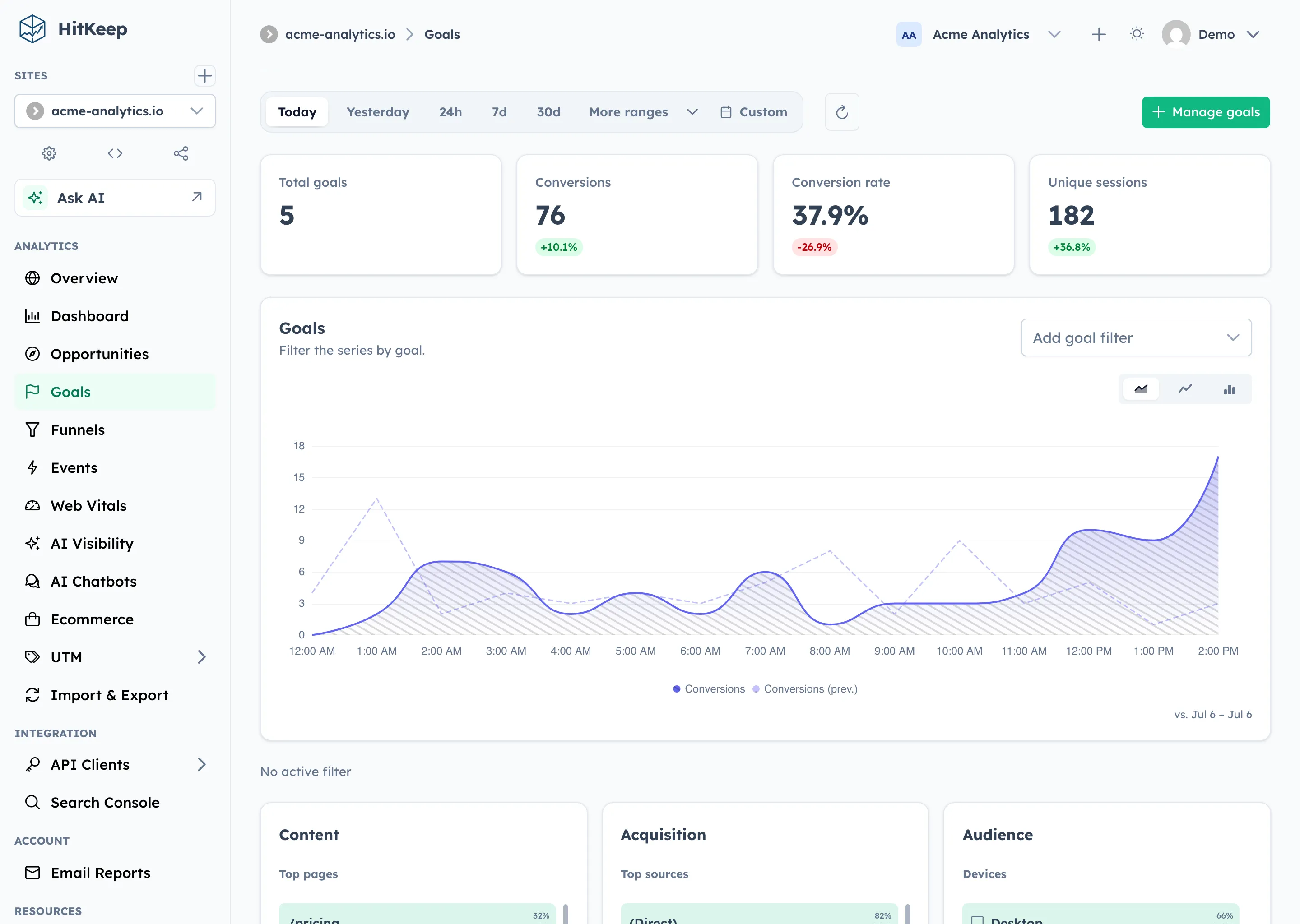
Task: Open the Custom date range picker
Action: [753, 112]
